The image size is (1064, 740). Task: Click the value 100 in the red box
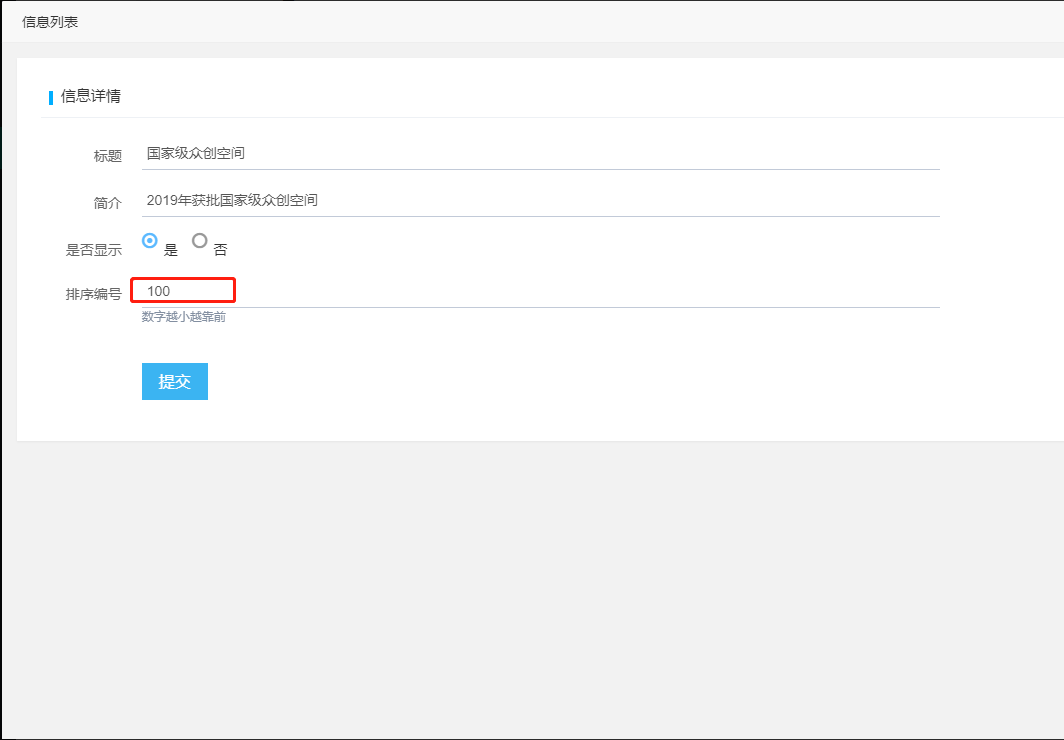click(158, 291)
